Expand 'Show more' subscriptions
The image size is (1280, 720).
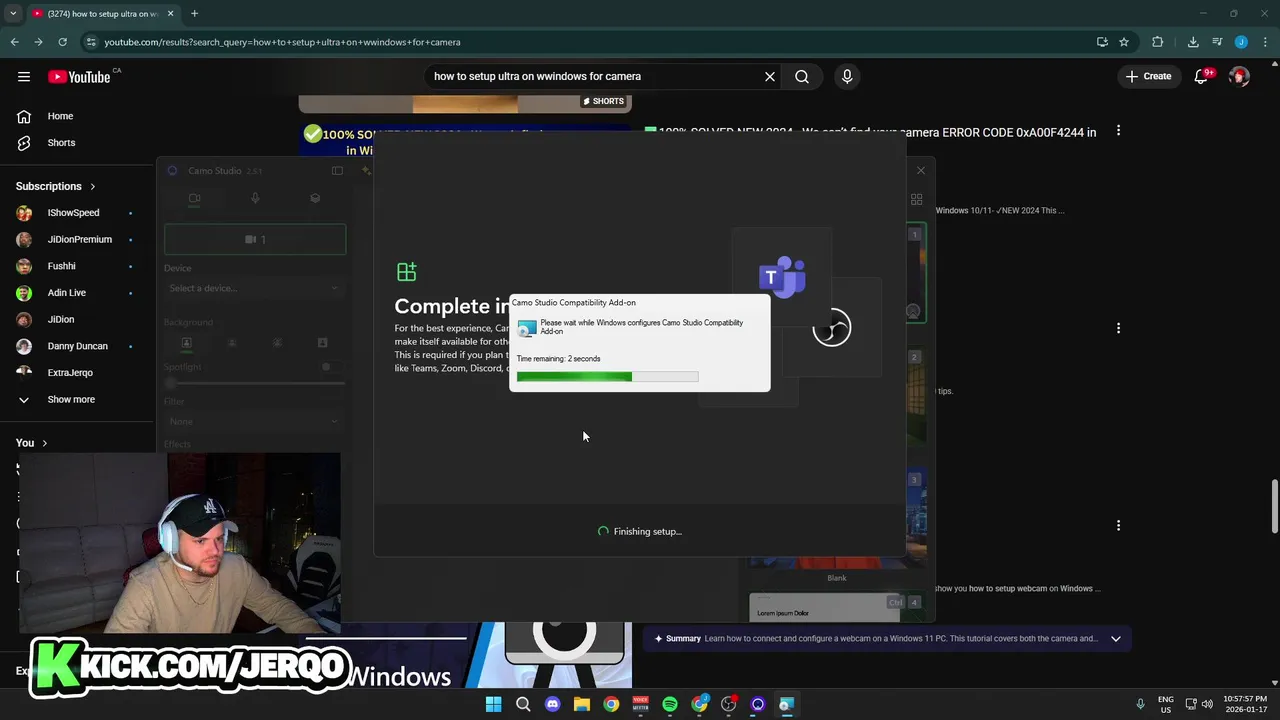click(71, 399)
